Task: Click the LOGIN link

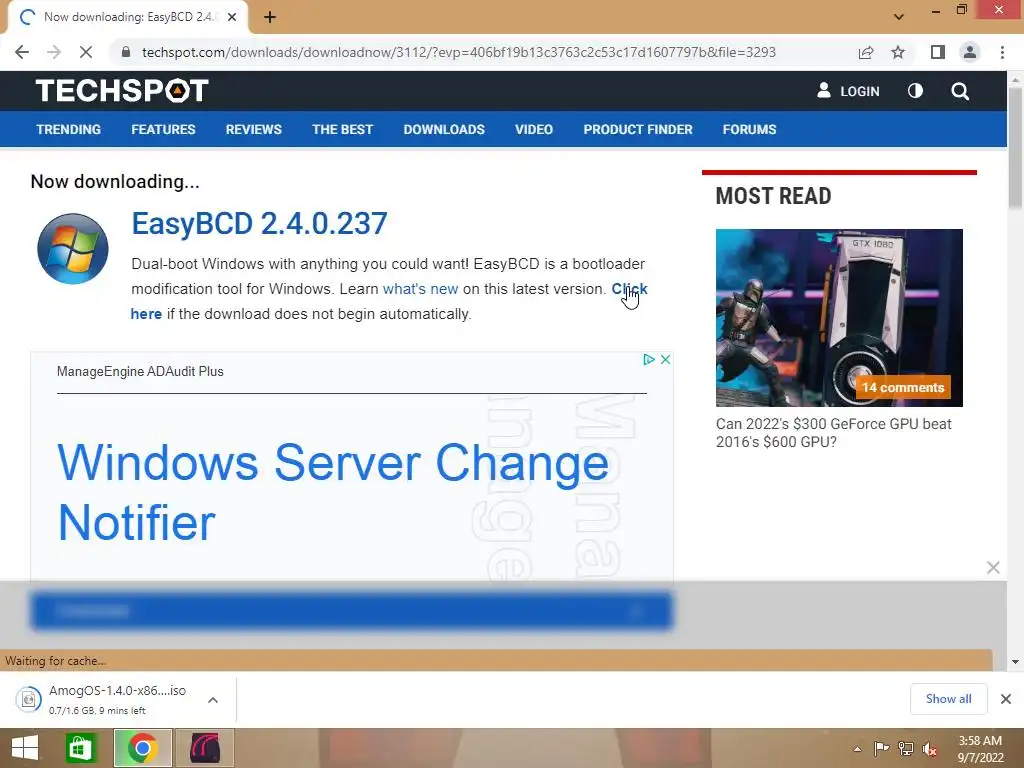Action: point(848,91)
